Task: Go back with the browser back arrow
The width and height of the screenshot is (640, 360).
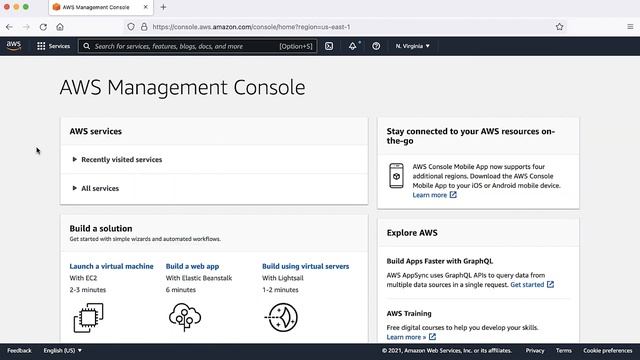Action: pyautogui.click(x=9, y=27)
